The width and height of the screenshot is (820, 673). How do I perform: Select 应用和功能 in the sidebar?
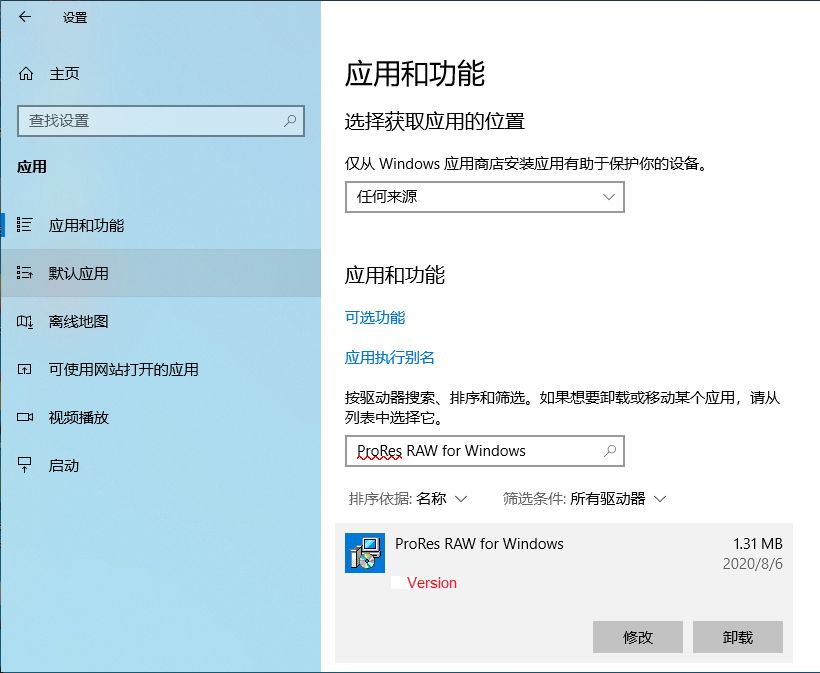160,225
